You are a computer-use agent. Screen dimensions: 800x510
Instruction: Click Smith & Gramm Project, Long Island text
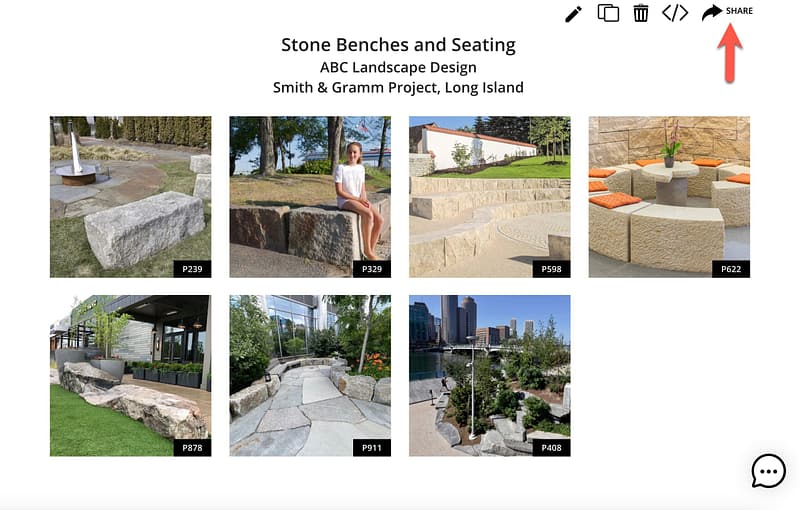point(398,88)
